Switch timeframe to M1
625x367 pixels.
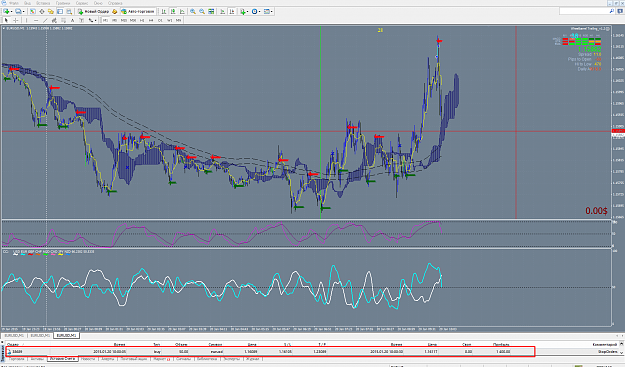105,20
